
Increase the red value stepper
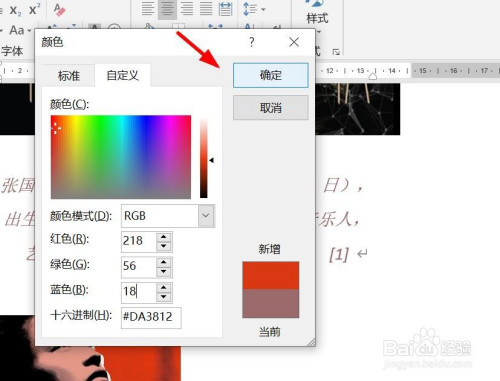point(164,237)
